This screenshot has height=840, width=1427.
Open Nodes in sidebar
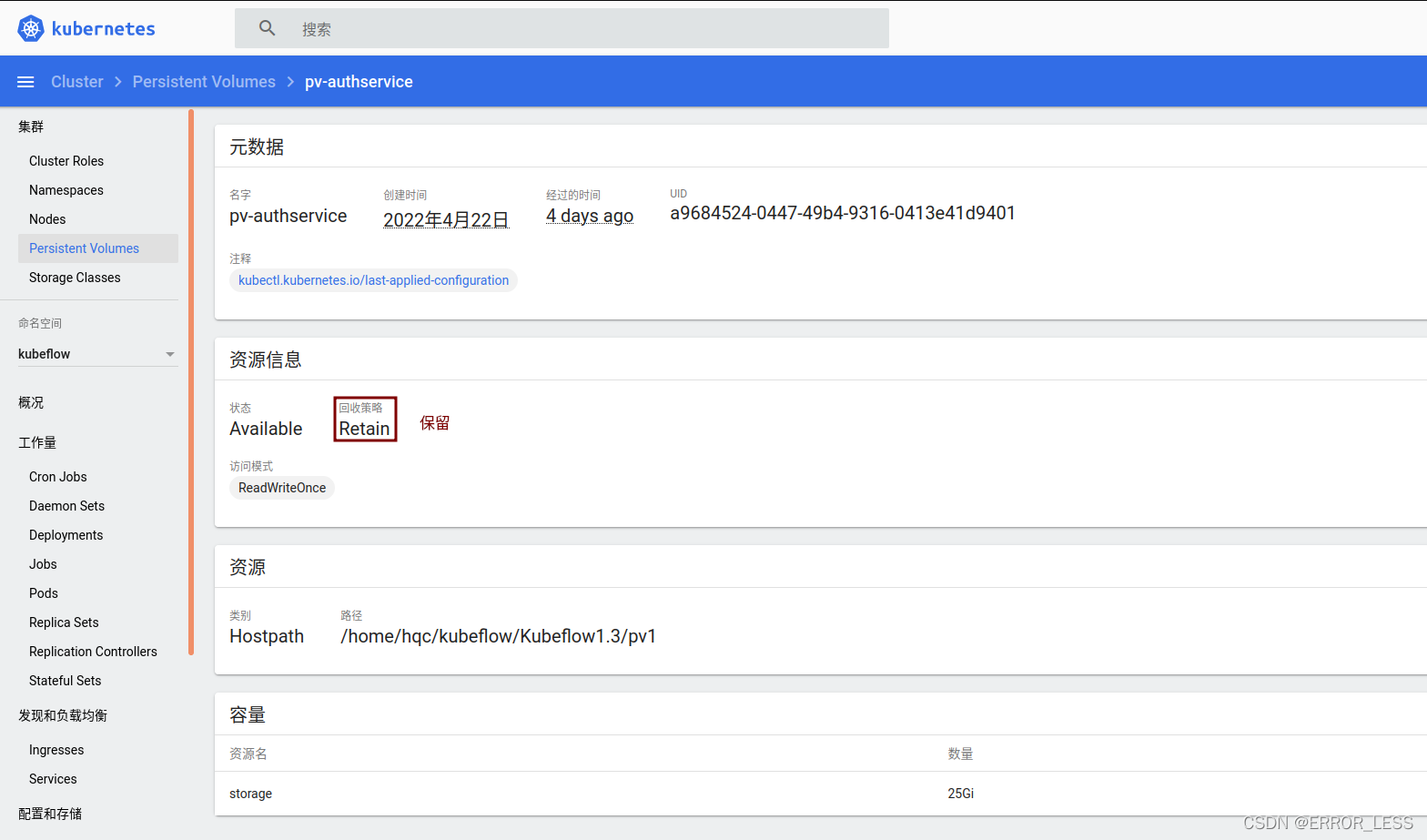click(47, 219)
